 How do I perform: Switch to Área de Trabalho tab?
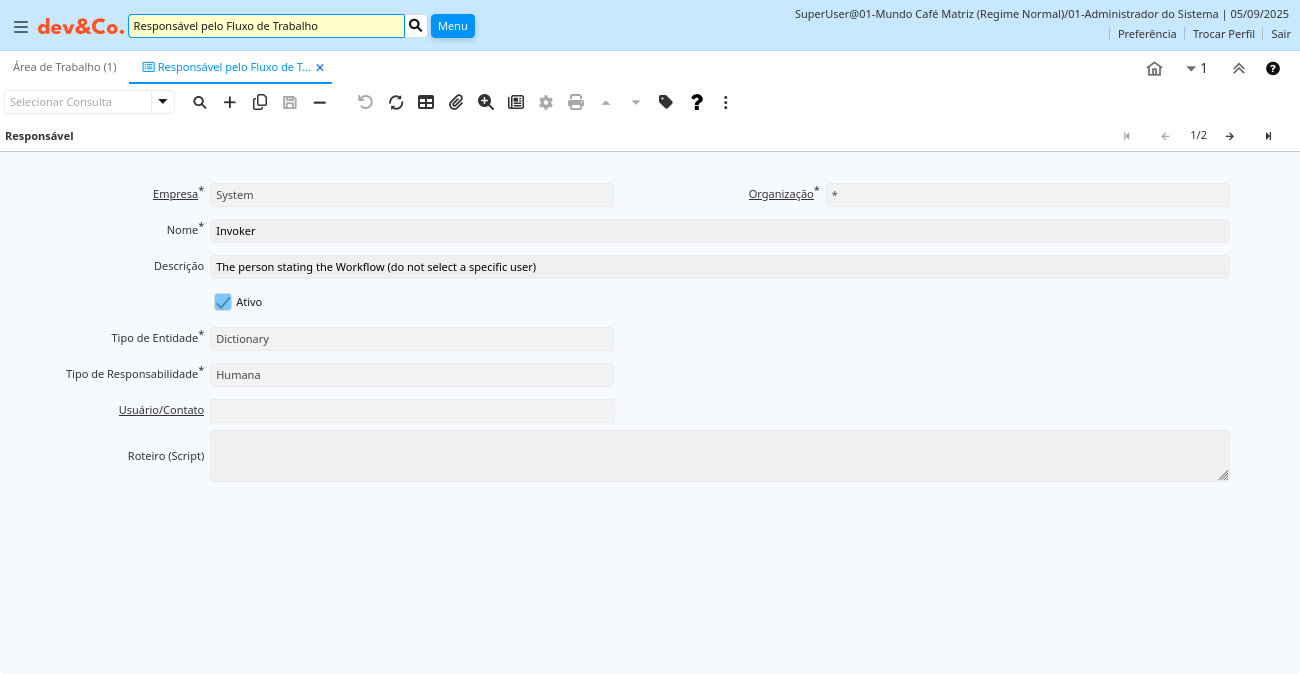click(x=64, y=67)
